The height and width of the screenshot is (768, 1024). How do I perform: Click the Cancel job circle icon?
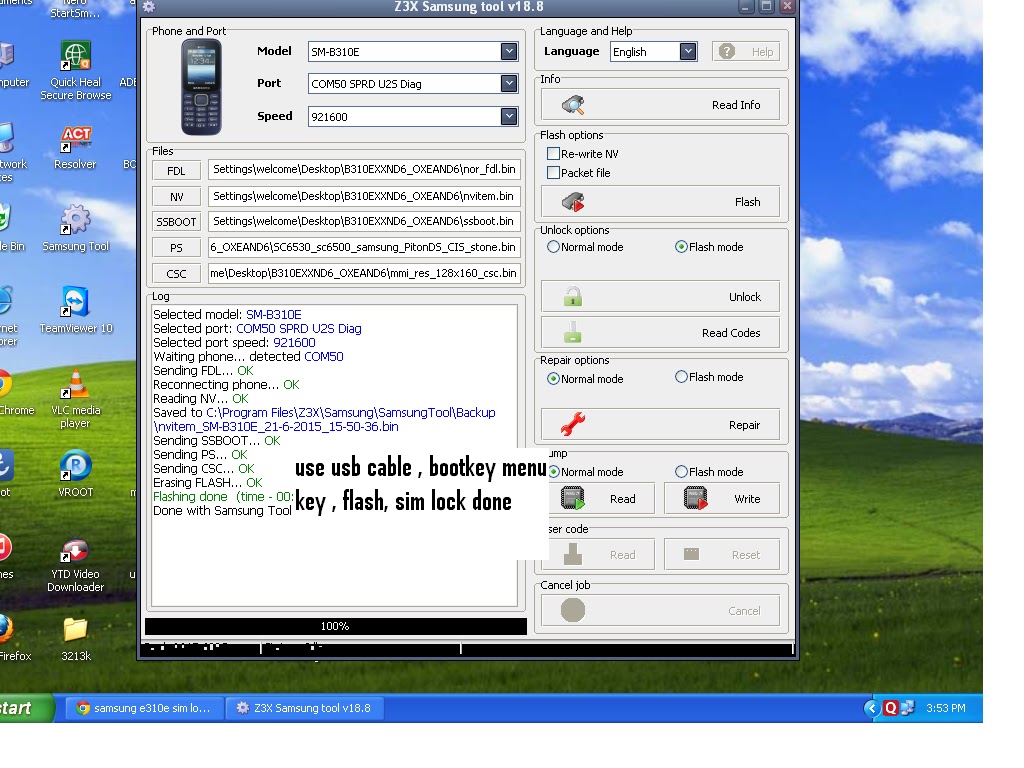click(573, 610)
